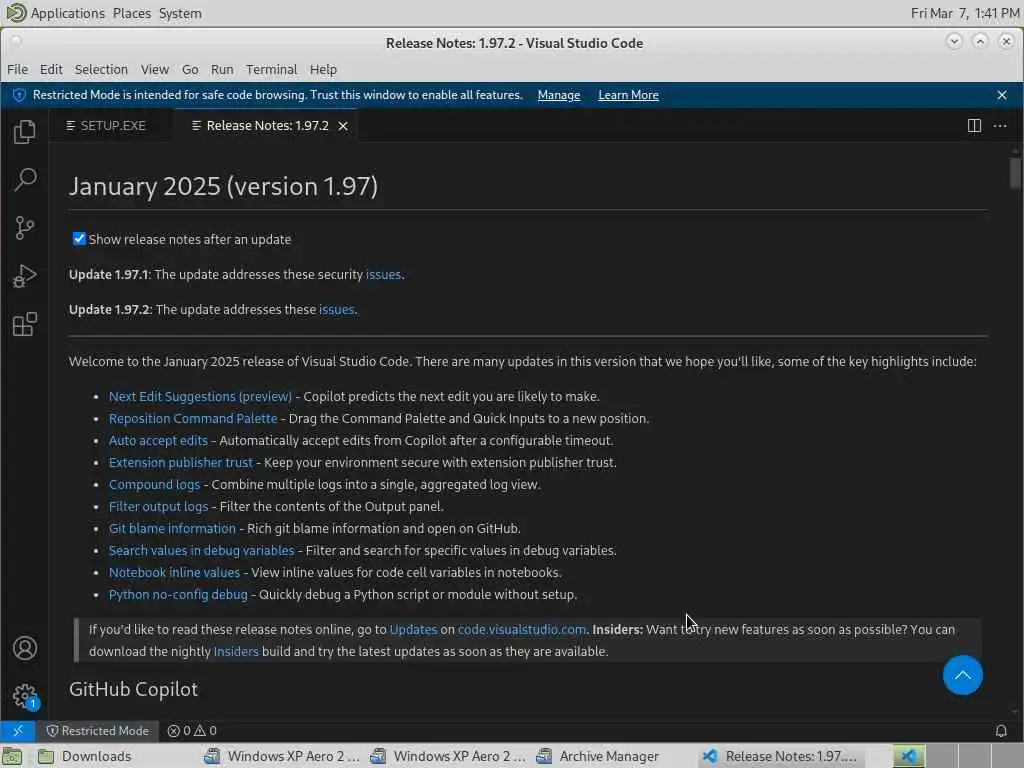Click the shield icon in the restricted mode banner
Viewport: 1024px width, 768px height.
pyautogui.click(x=19, y=95)
